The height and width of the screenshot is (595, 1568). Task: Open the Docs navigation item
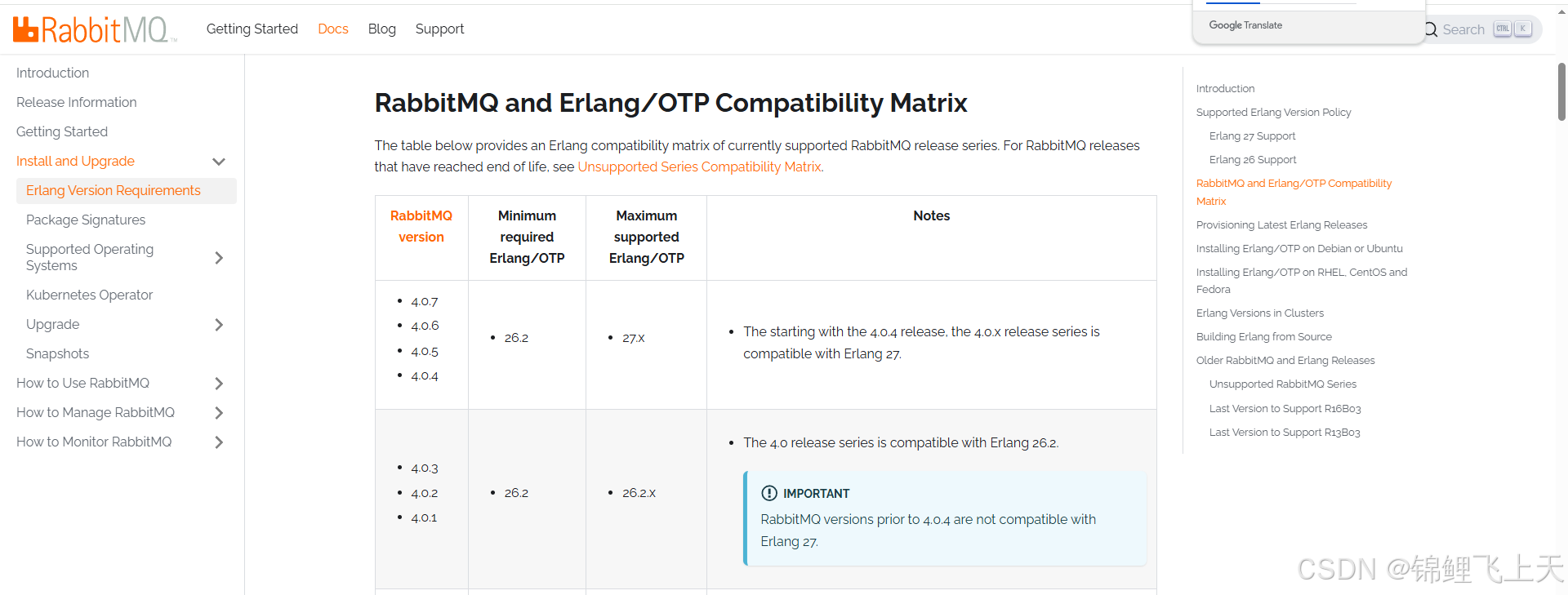333,29
